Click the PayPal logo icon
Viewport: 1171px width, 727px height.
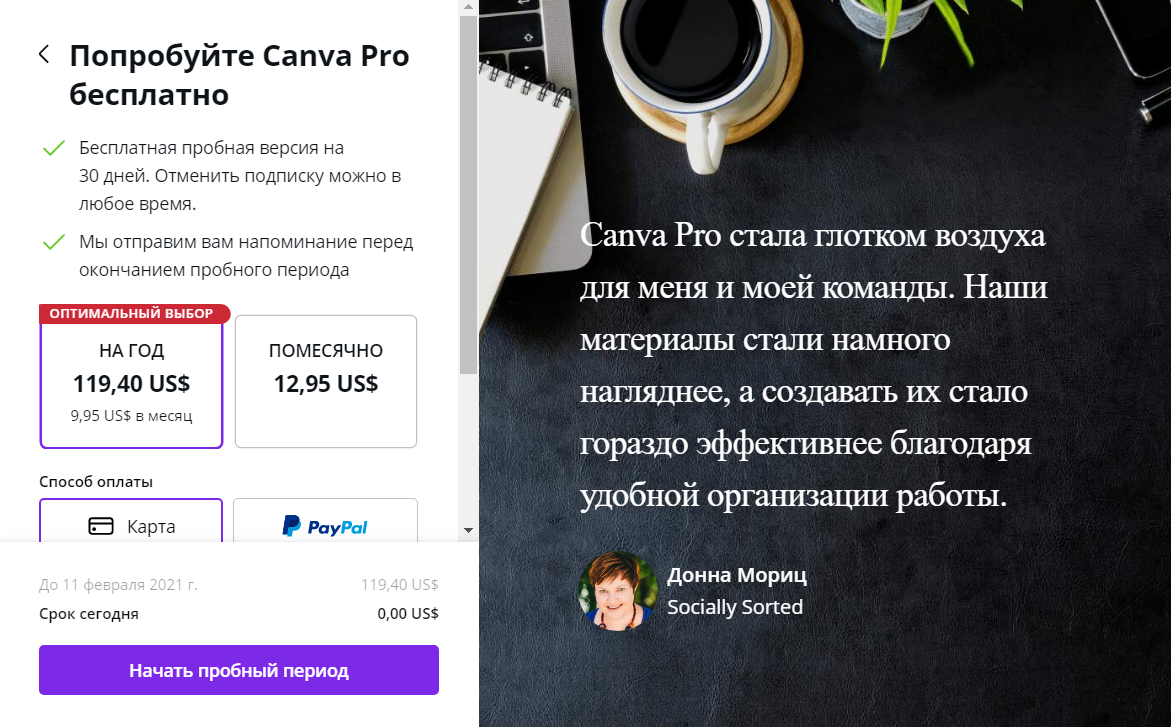[325, 527]
